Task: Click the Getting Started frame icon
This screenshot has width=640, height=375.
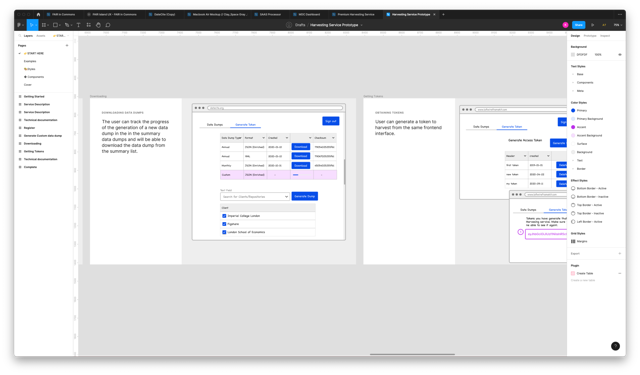Action: click(20, 96)
